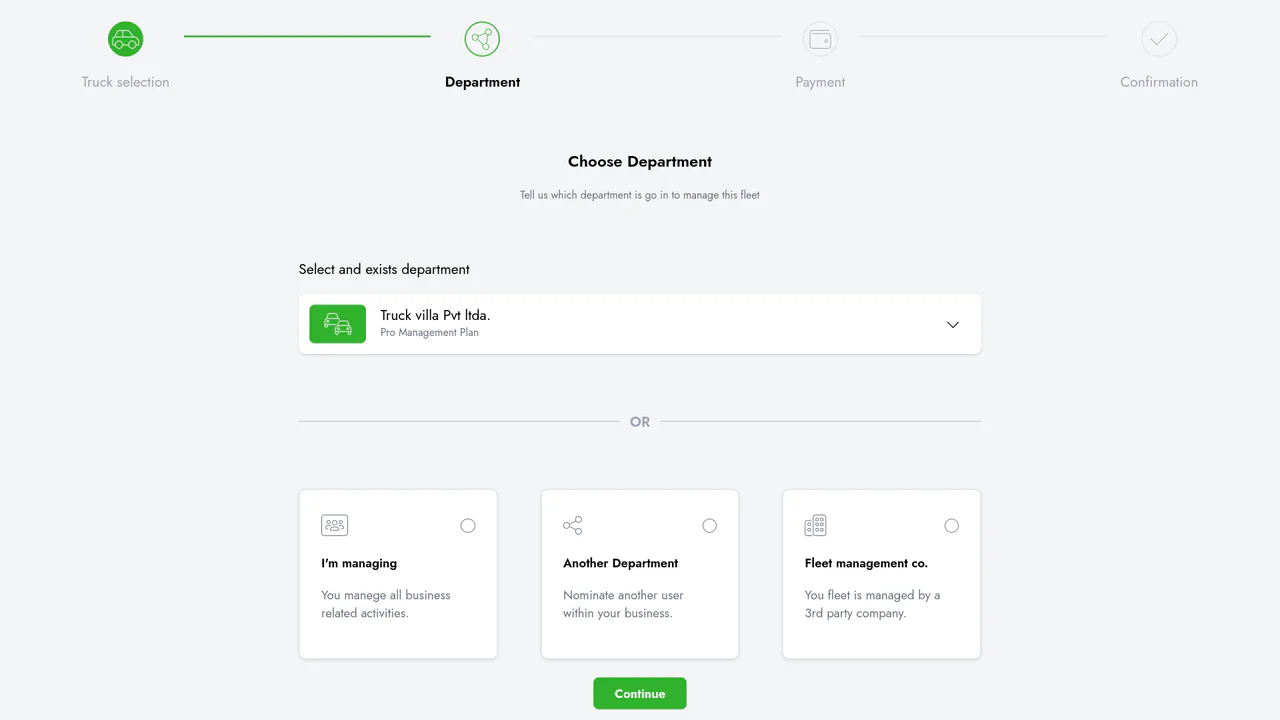
Task: Click 'You fleet is managed by' description
Action: [873, 604]
